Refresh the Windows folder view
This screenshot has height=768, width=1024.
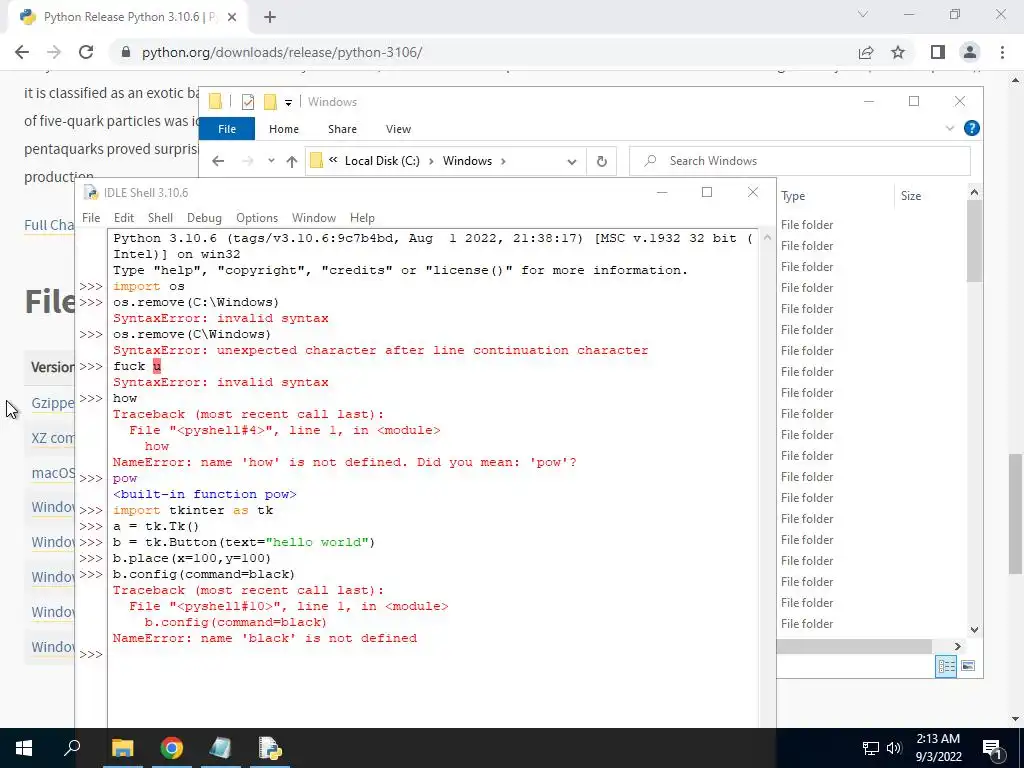[x=601, y=161]
